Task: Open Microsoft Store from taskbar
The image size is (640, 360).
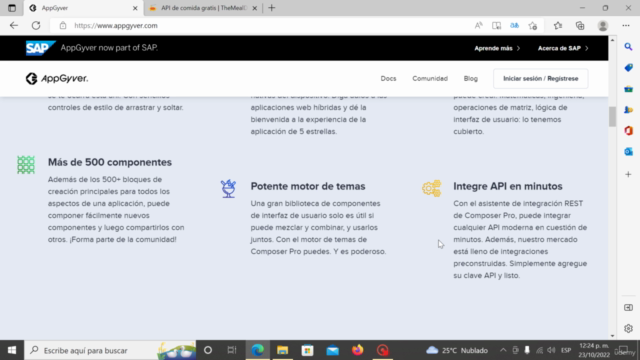Action: point(307,350)
